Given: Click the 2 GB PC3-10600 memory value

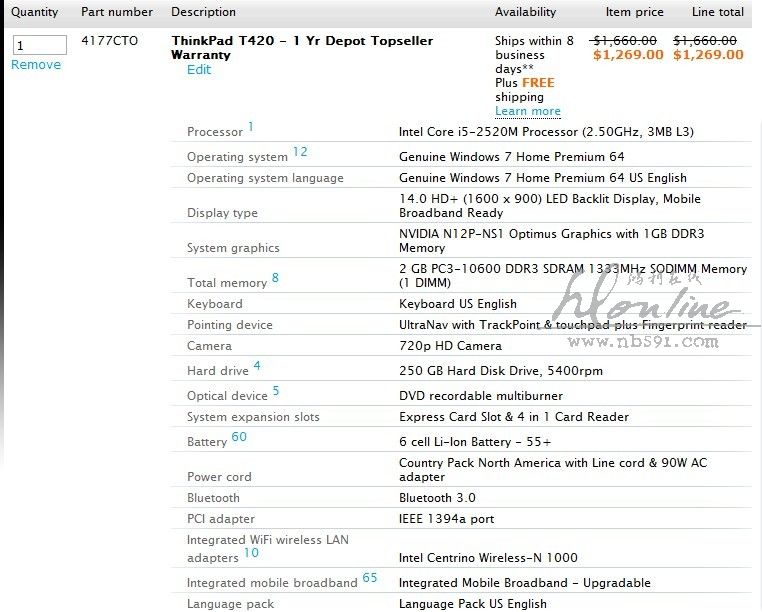Looking at the screenshot, I should 573,276.
